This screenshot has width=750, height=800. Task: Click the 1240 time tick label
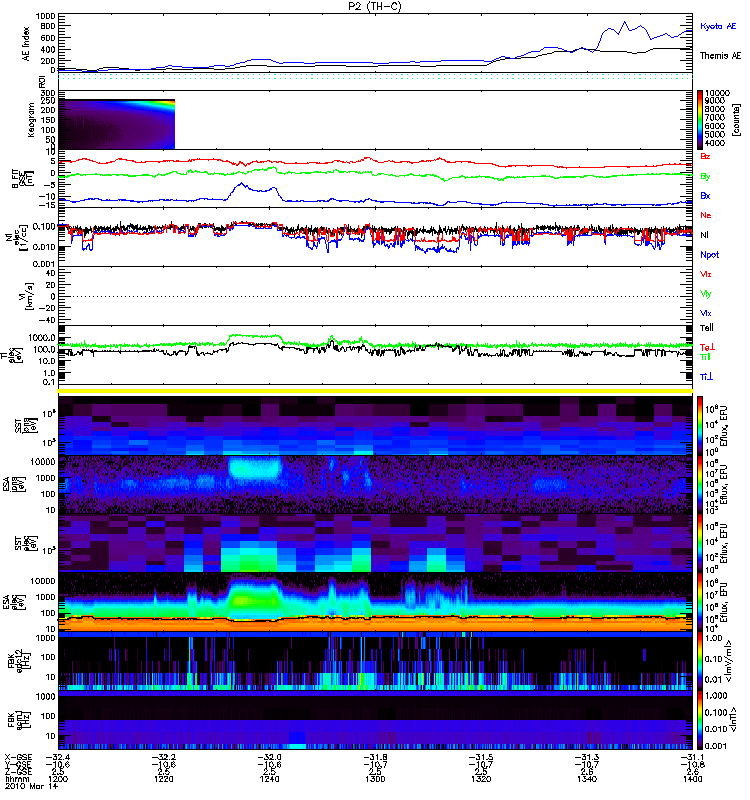pyautogui.click(x=269, y=779)
